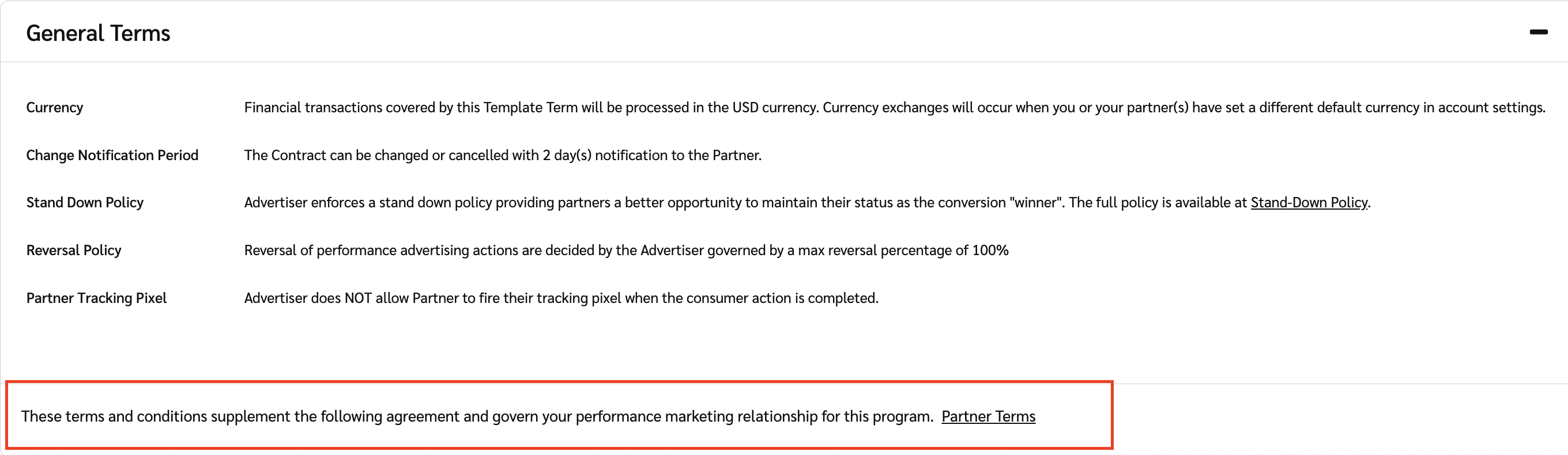Select the Currency row label

(x=55, y=108)
